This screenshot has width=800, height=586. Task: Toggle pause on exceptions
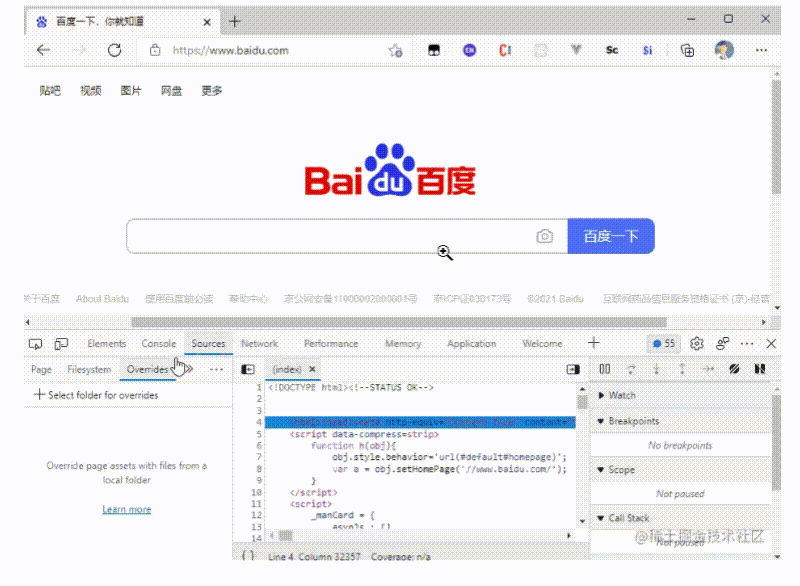760,369
